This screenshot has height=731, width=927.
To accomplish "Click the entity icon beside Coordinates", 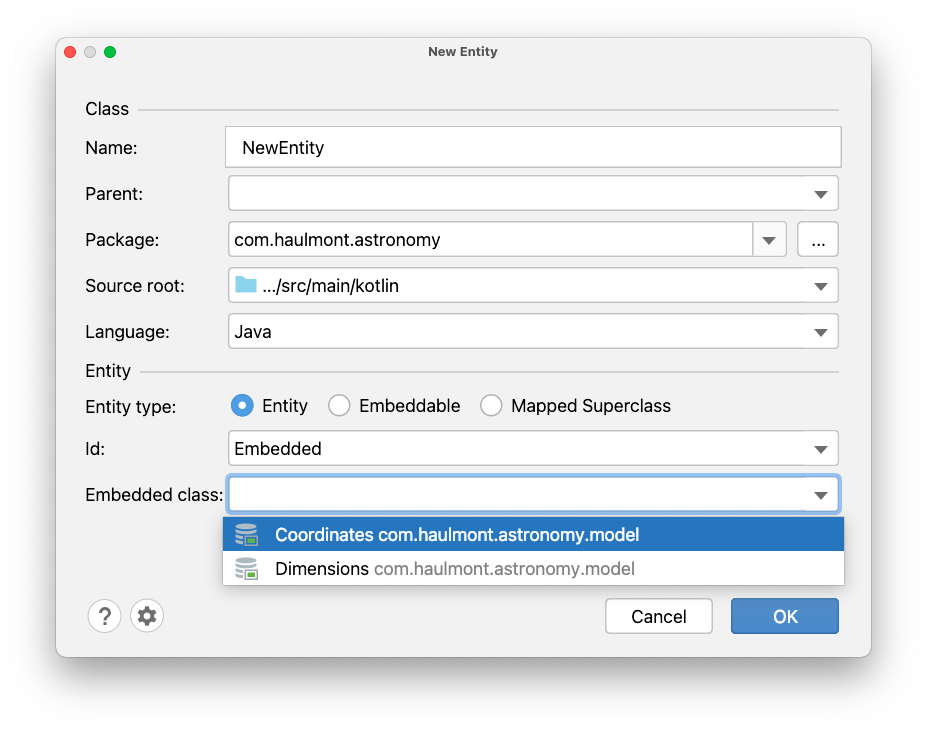I will pos(246,534).
